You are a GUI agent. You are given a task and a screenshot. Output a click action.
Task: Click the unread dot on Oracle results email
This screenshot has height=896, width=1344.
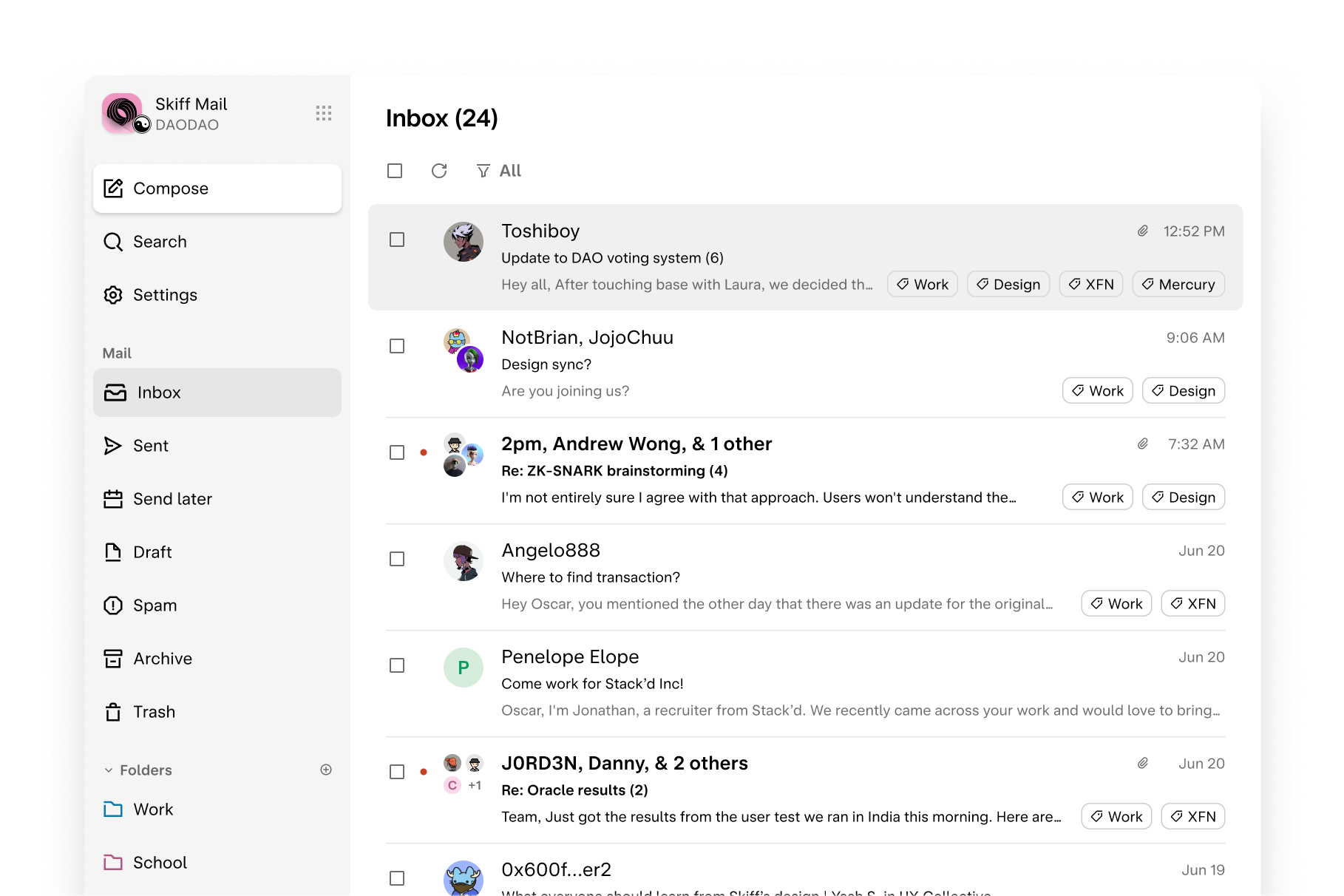tap(424, 772)
